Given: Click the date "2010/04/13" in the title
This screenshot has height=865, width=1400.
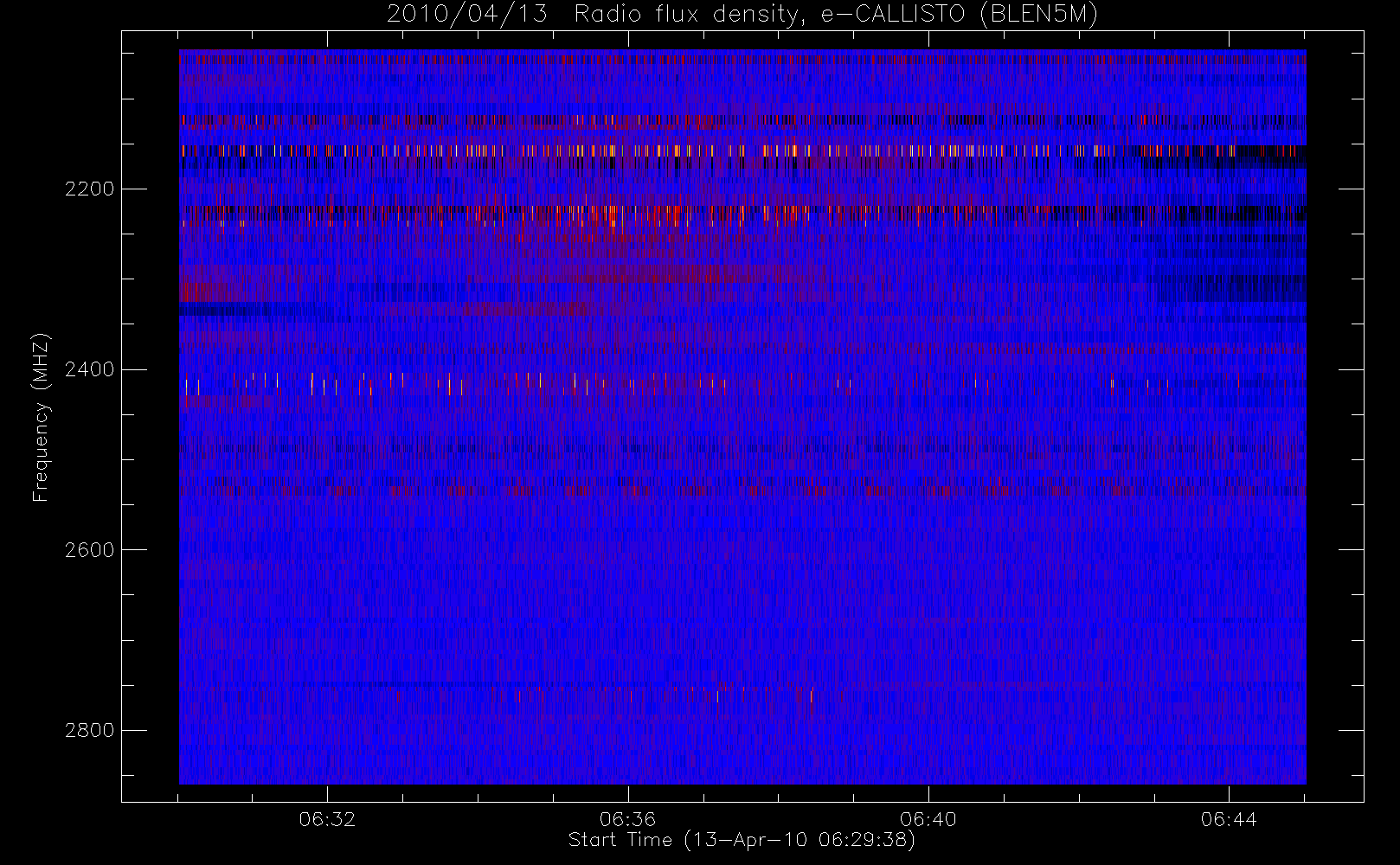Looking at the screenshot, I should coord(467,15).
